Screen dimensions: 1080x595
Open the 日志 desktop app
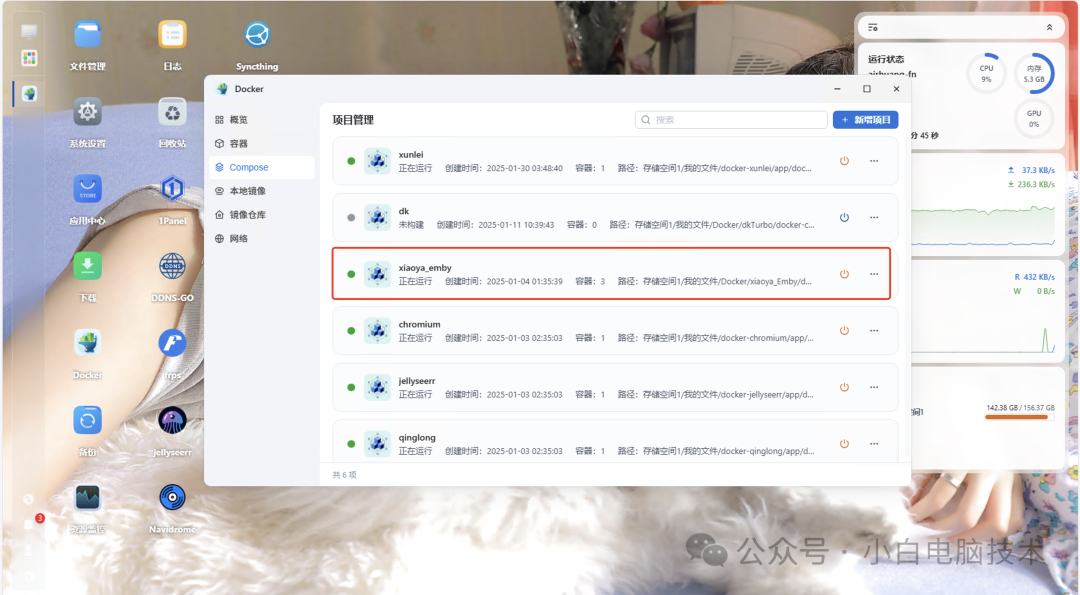pyautogui.click(x=172, y=34)
